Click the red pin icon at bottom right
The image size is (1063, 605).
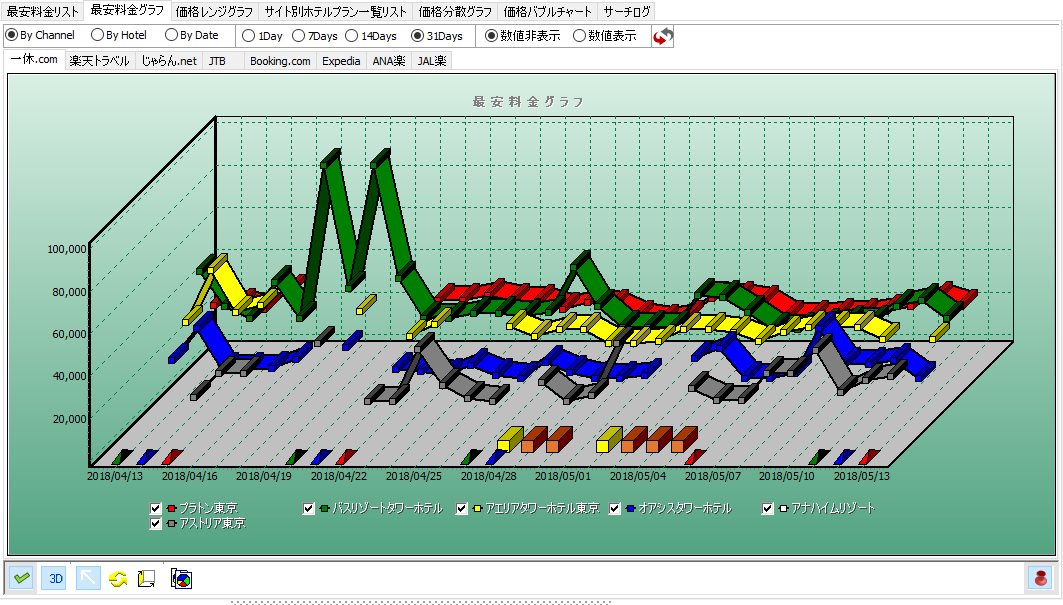coord(1040,578)
